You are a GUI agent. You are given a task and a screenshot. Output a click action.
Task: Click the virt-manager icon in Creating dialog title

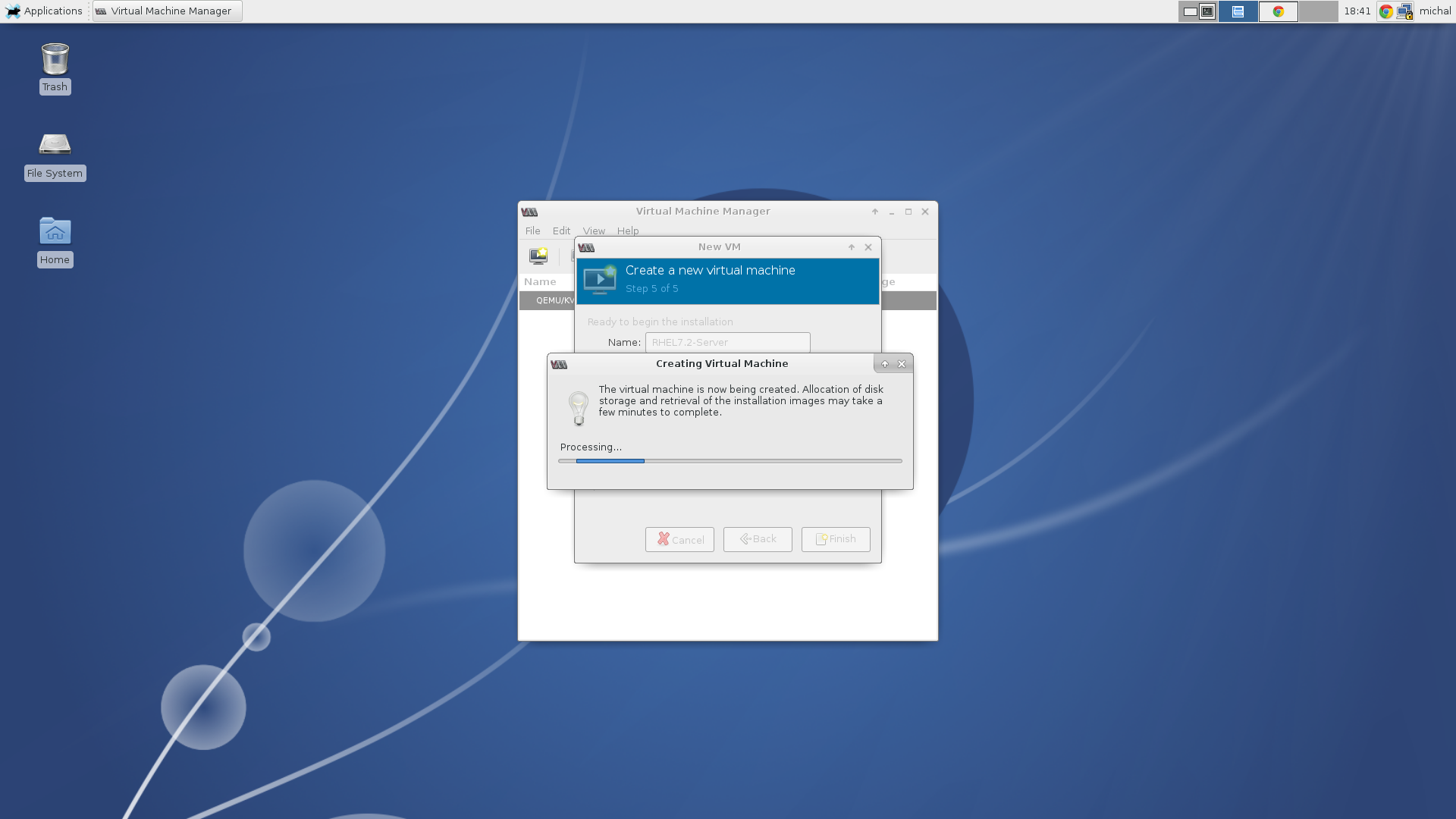(x=559, y=364)
